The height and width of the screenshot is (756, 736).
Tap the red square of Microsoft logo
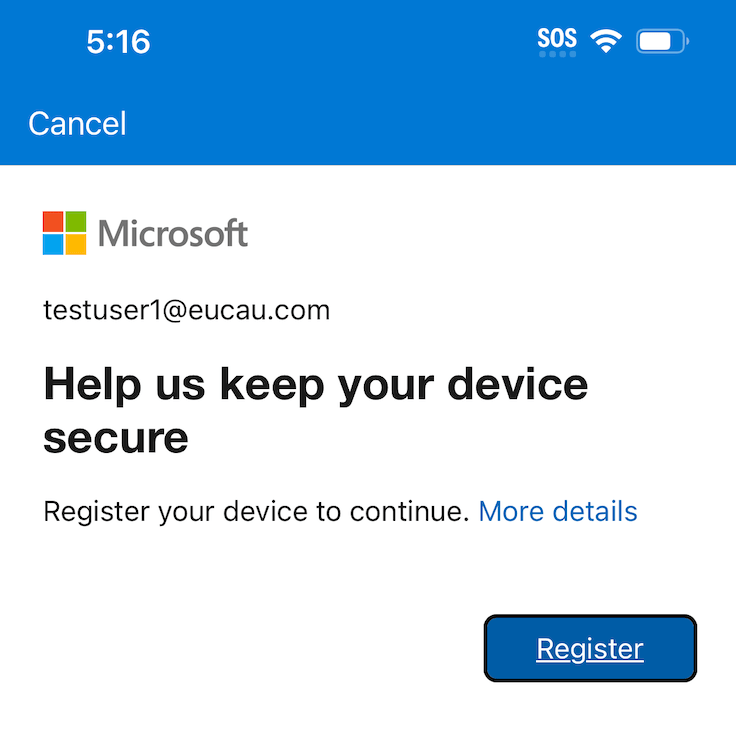click(53, 222)
